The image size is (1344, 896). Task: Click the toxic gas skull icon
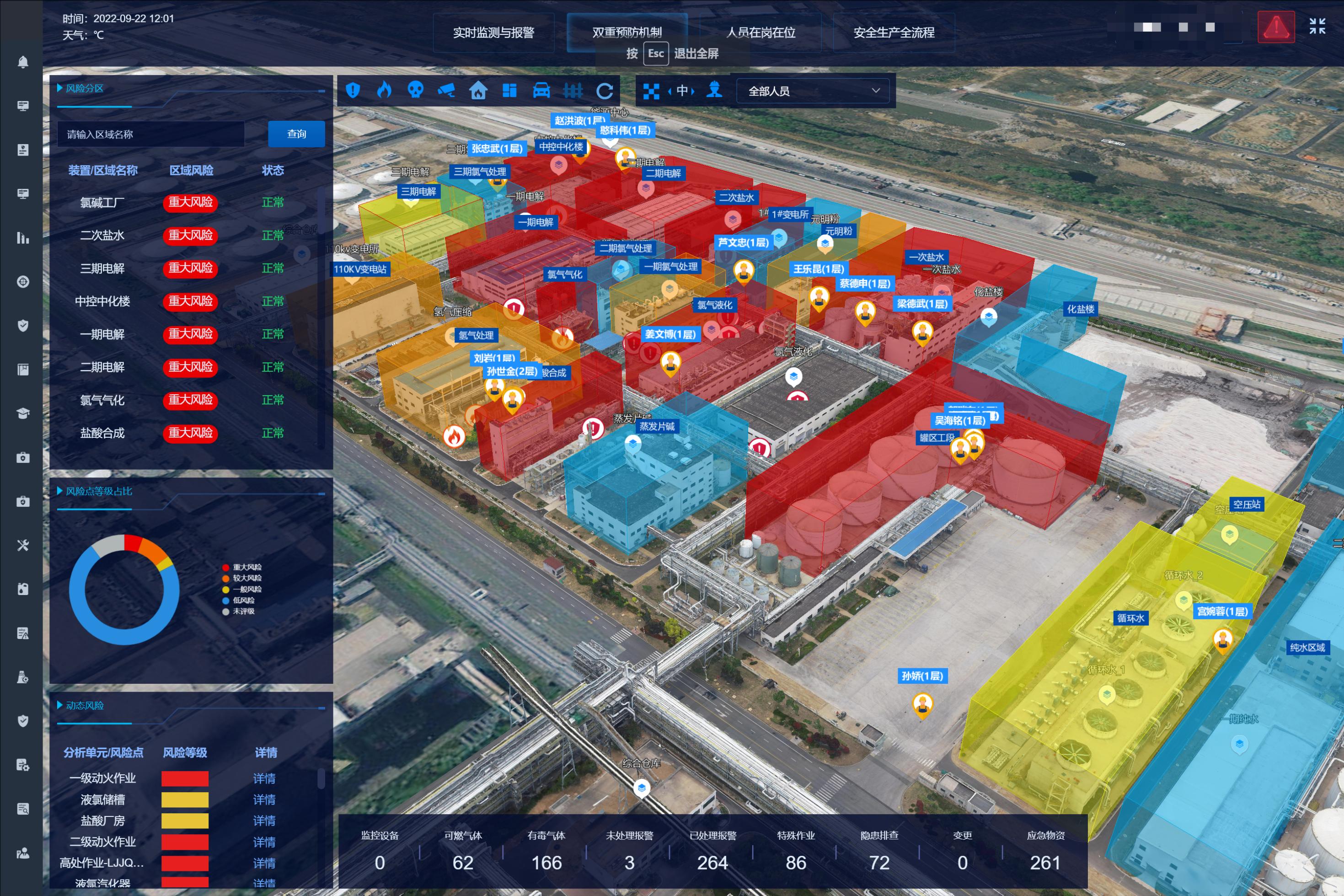click(415, 90)
